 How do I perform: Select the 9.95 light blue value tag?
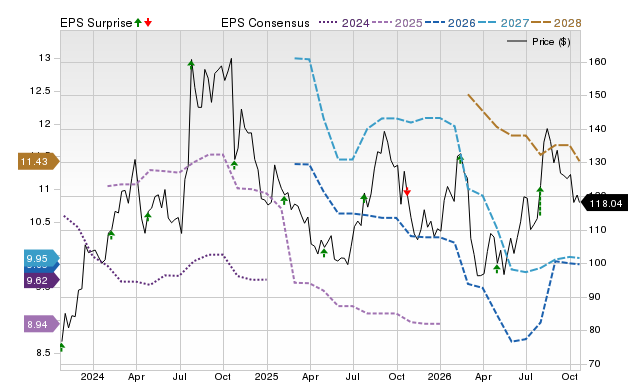pyautogui.click(x=41, y=258)
